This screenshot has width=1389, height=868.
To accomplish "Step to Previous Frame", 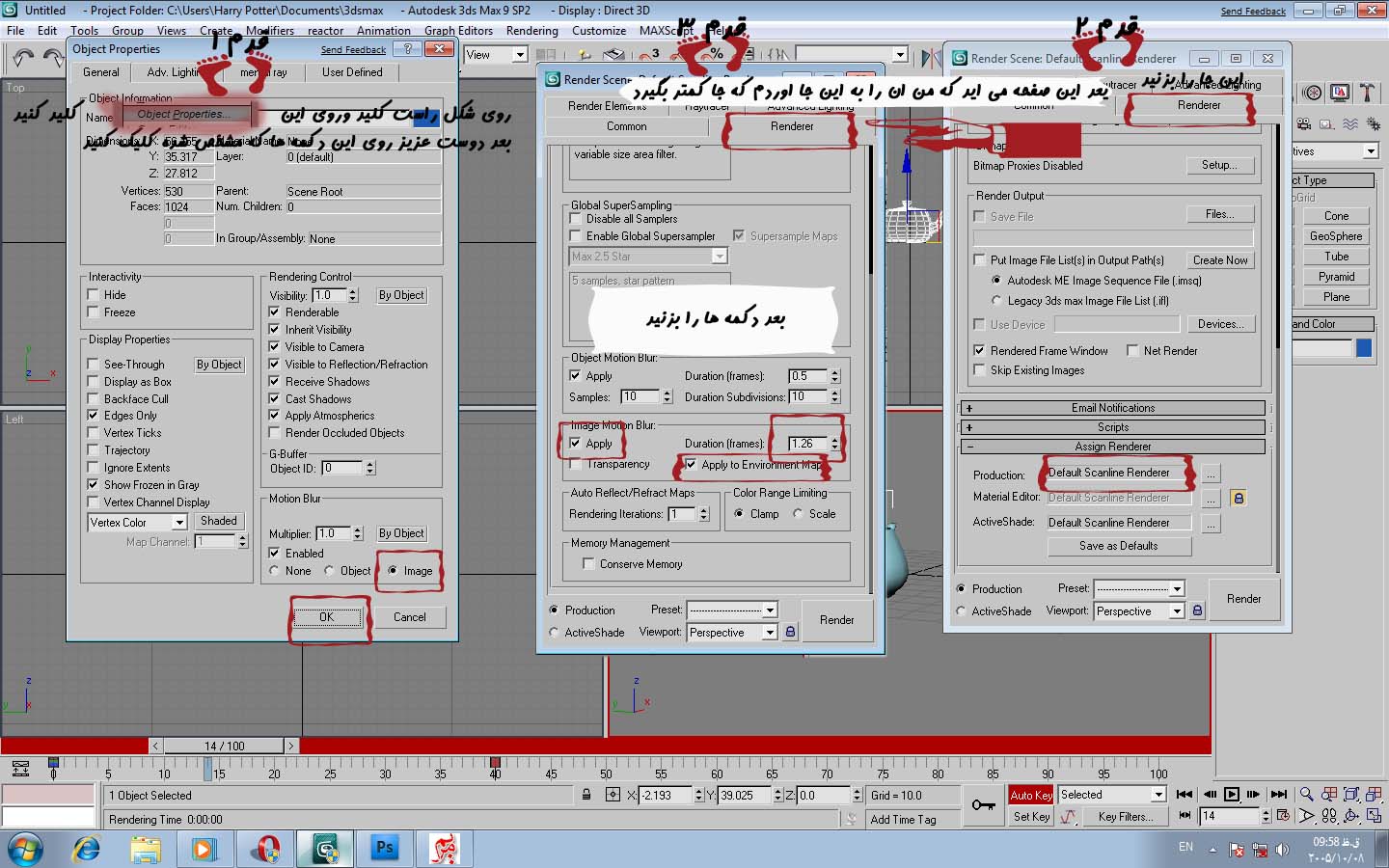I will click(x=1209, y=795).
